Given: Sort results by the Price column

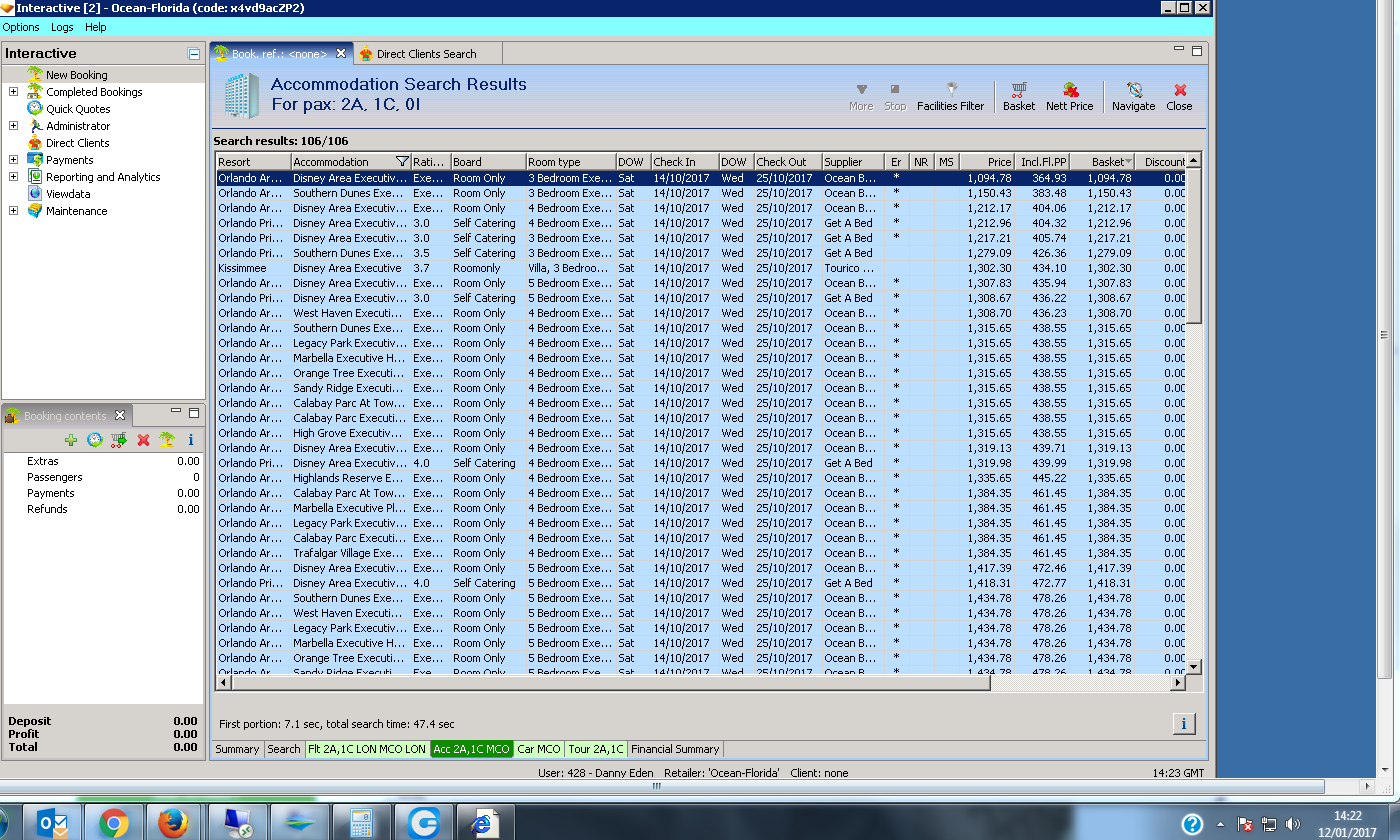Looking at the screenshot, I should coord(986,162).
